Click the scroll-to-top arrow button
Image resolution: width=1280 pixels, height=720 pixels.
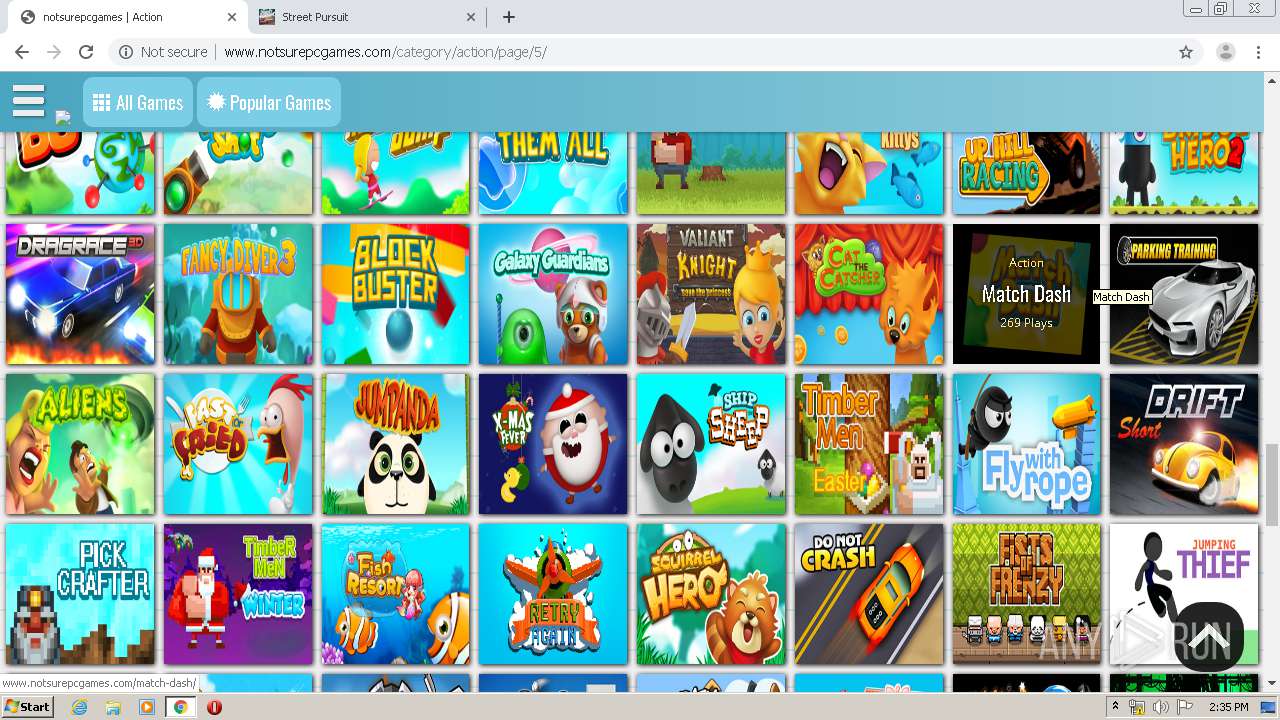1209,636
